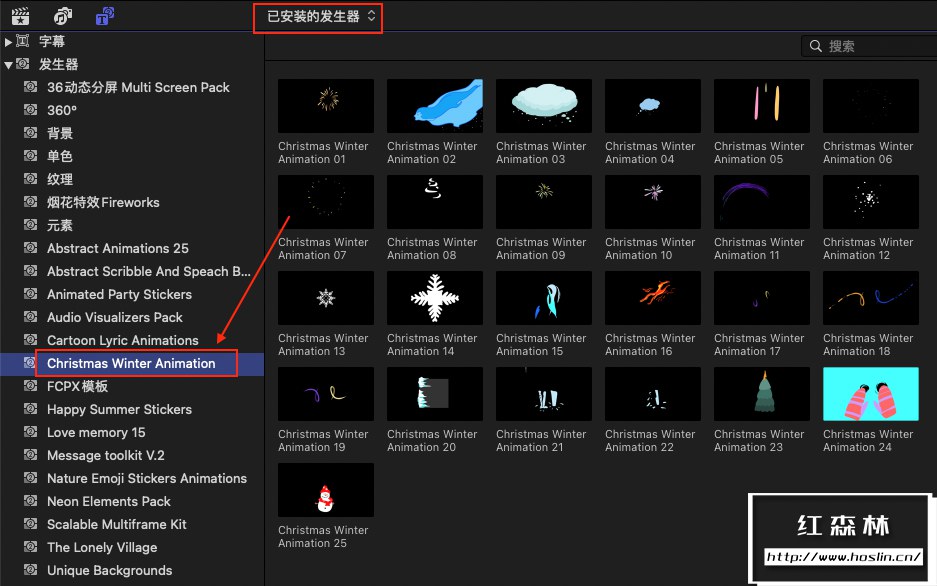Select Abstract Animations 25 category

point(118,248)
